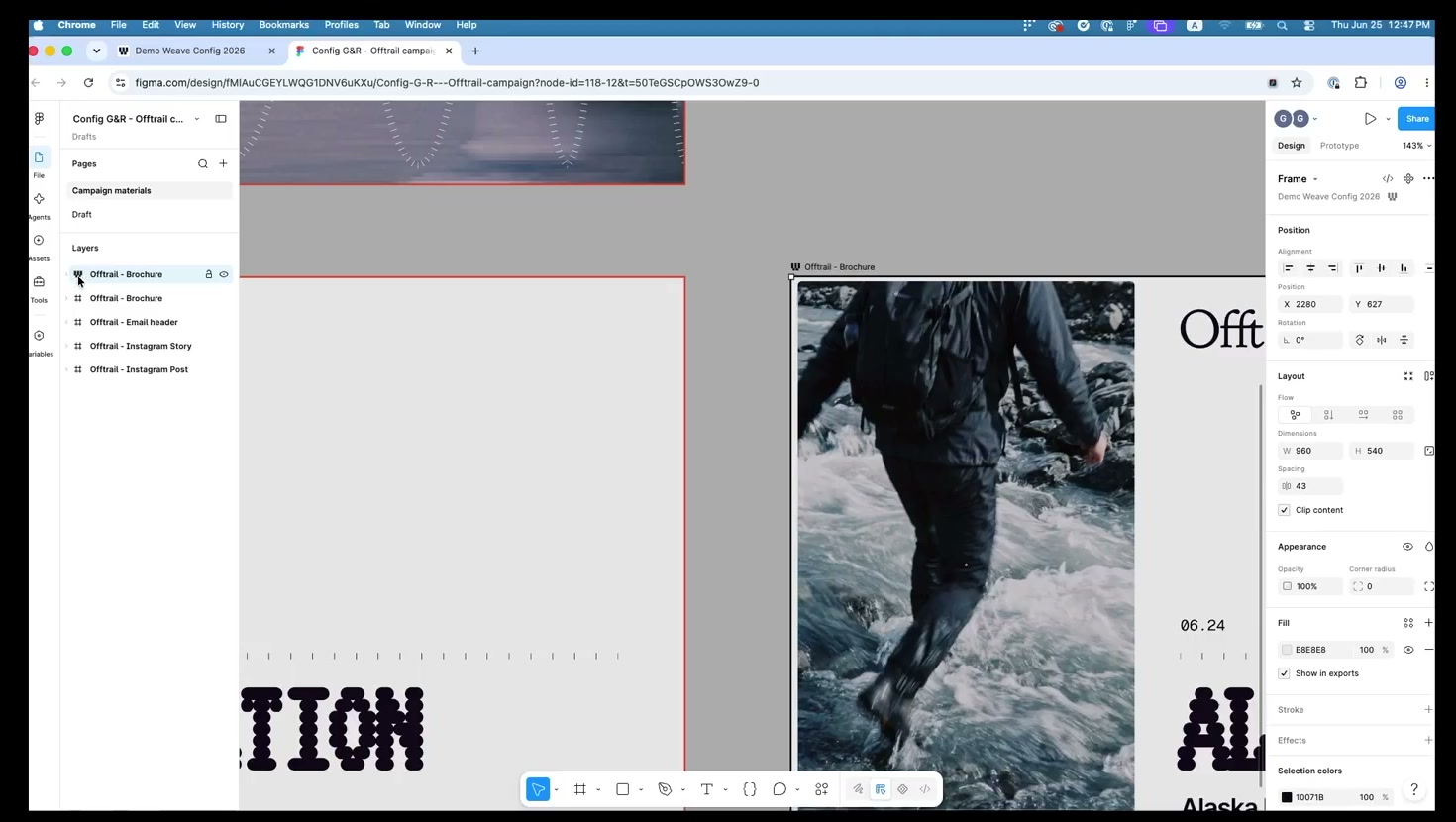
Task: Align right in Position section
Action: (x=1333, y=268)
